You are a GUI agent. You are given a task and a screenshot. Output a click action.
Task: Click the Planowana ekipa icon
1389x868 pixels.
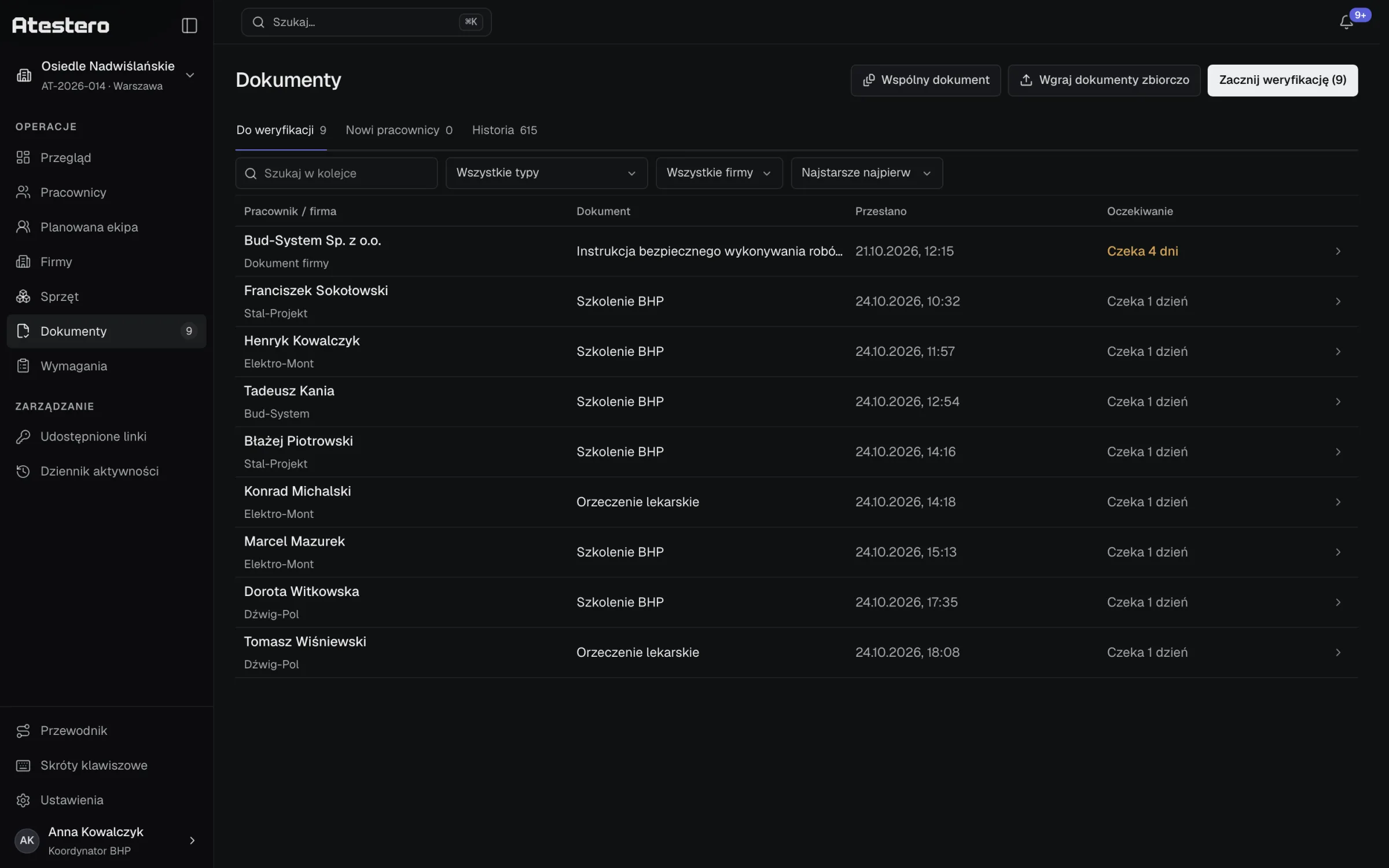click(23, 227)
